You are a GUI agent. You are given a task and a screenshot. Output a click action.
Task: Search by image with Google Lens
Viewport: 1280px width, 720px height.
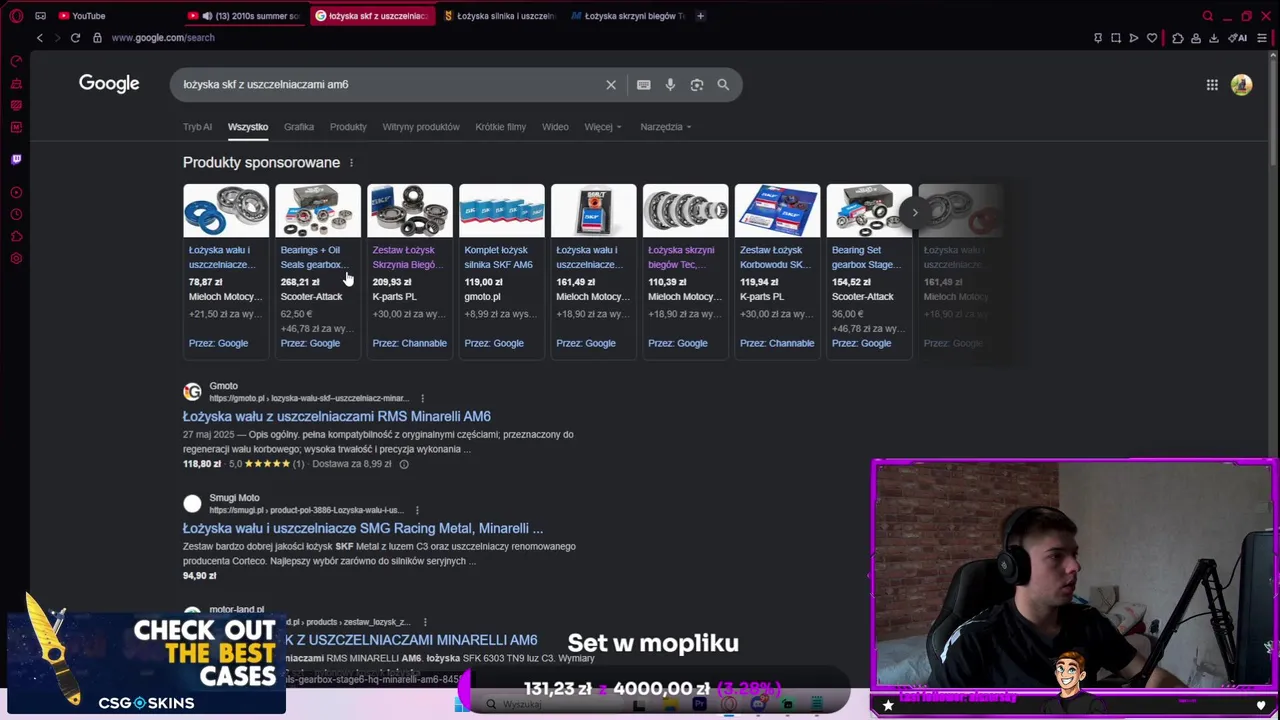(x=697, y=85)
